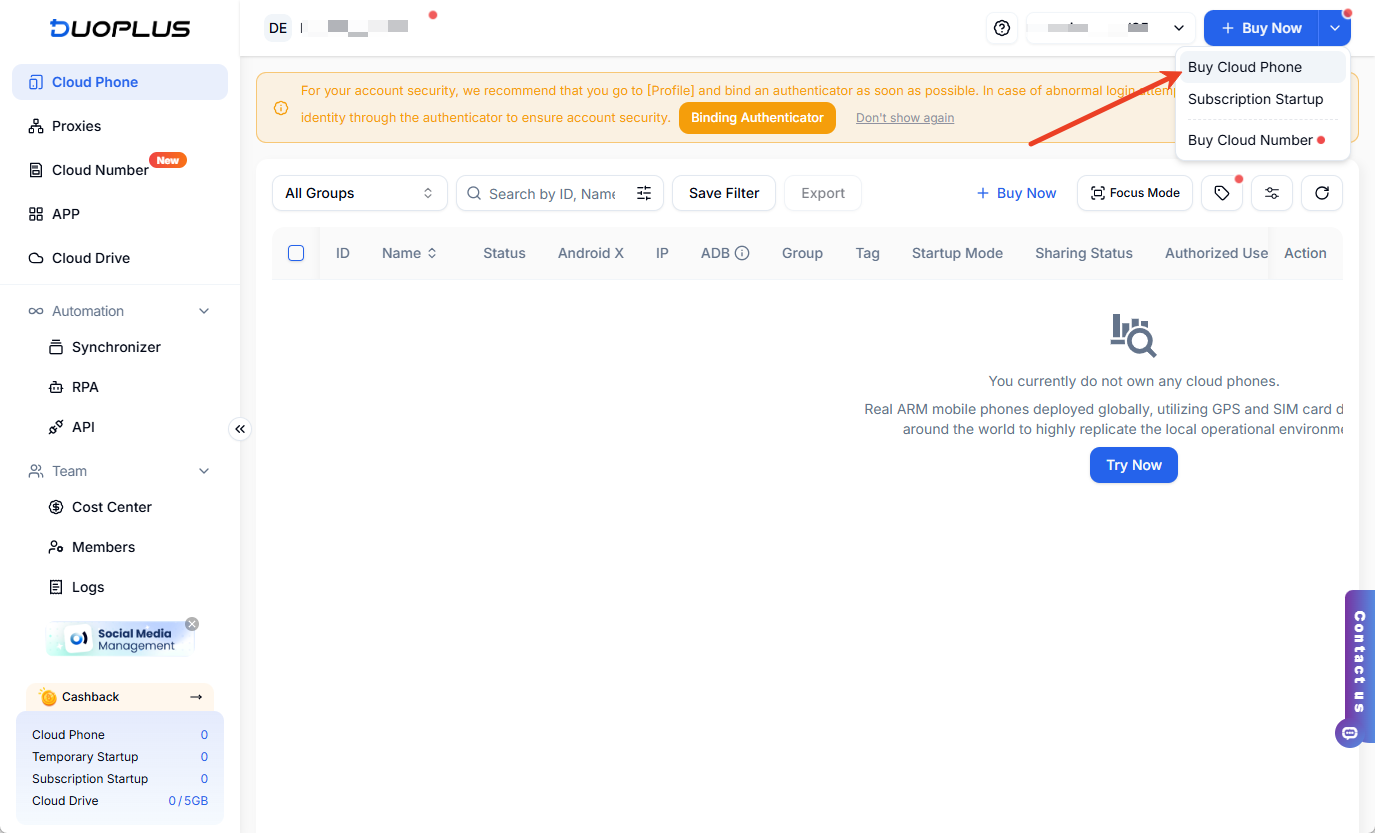Open advanced filter icon in search box

point(644,193)
